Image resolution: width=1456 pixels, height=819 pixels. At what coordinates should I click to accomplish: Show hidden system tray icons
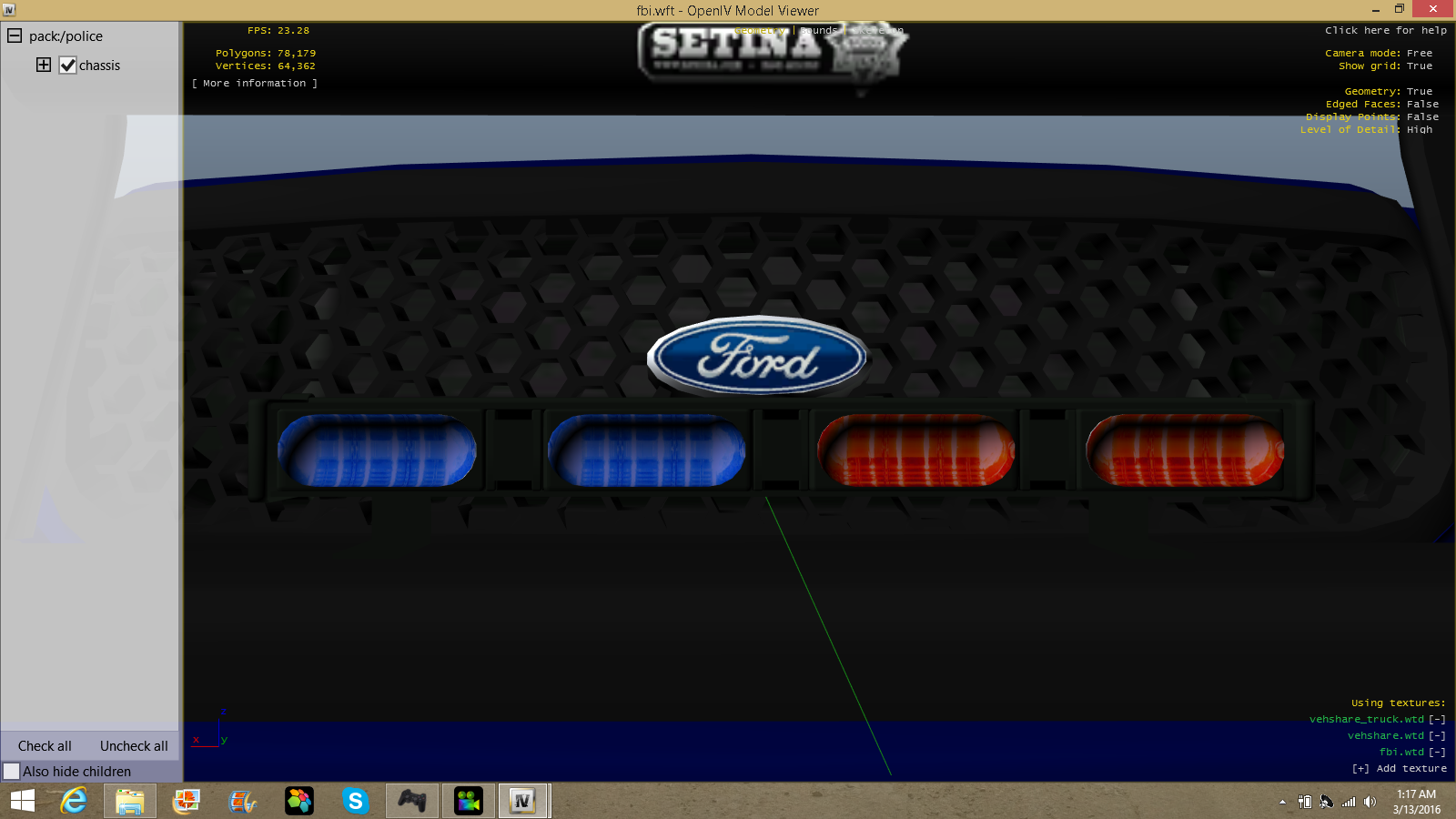[x=1282, y=802]
